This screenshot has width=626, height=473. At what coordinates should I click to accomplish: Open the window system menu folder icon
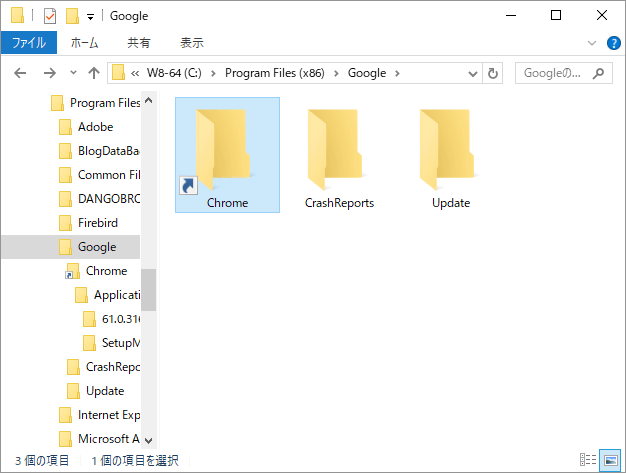(17, 16)
